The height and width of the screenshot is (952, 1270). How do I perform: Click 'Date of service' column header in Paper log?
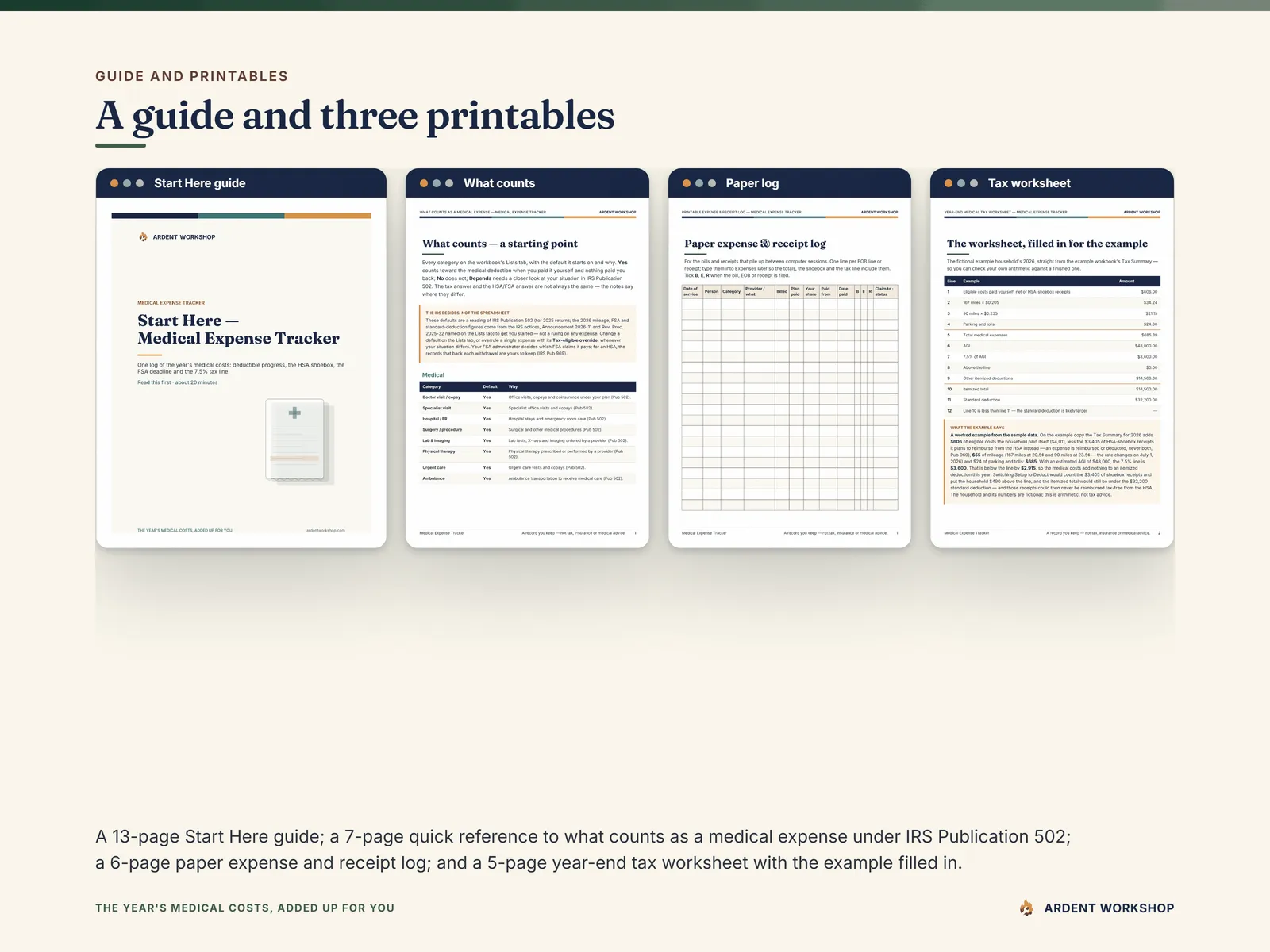(691, 291)
